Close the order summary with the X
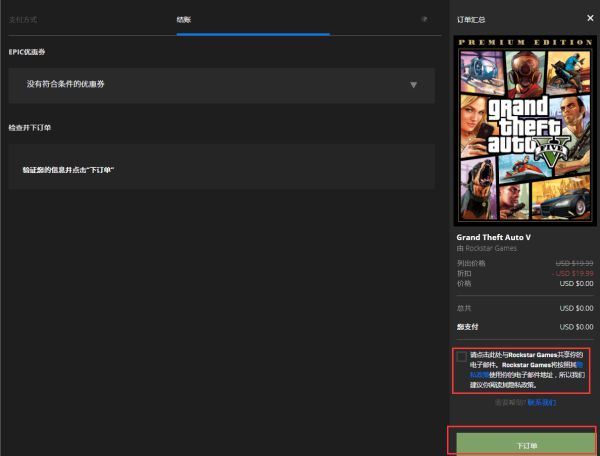Screen dimensions: 600x456 [x=590, y=18]
